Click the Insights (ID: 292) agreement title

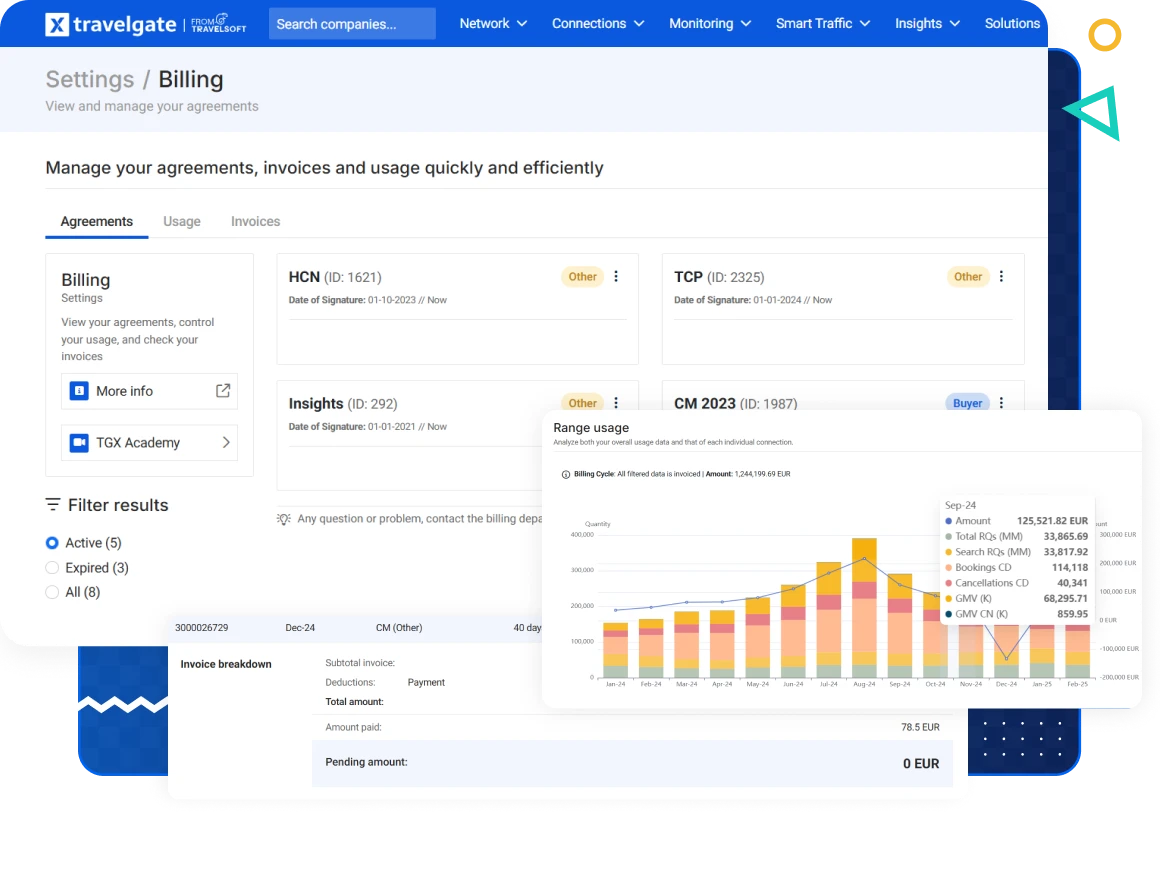point(343,403)
